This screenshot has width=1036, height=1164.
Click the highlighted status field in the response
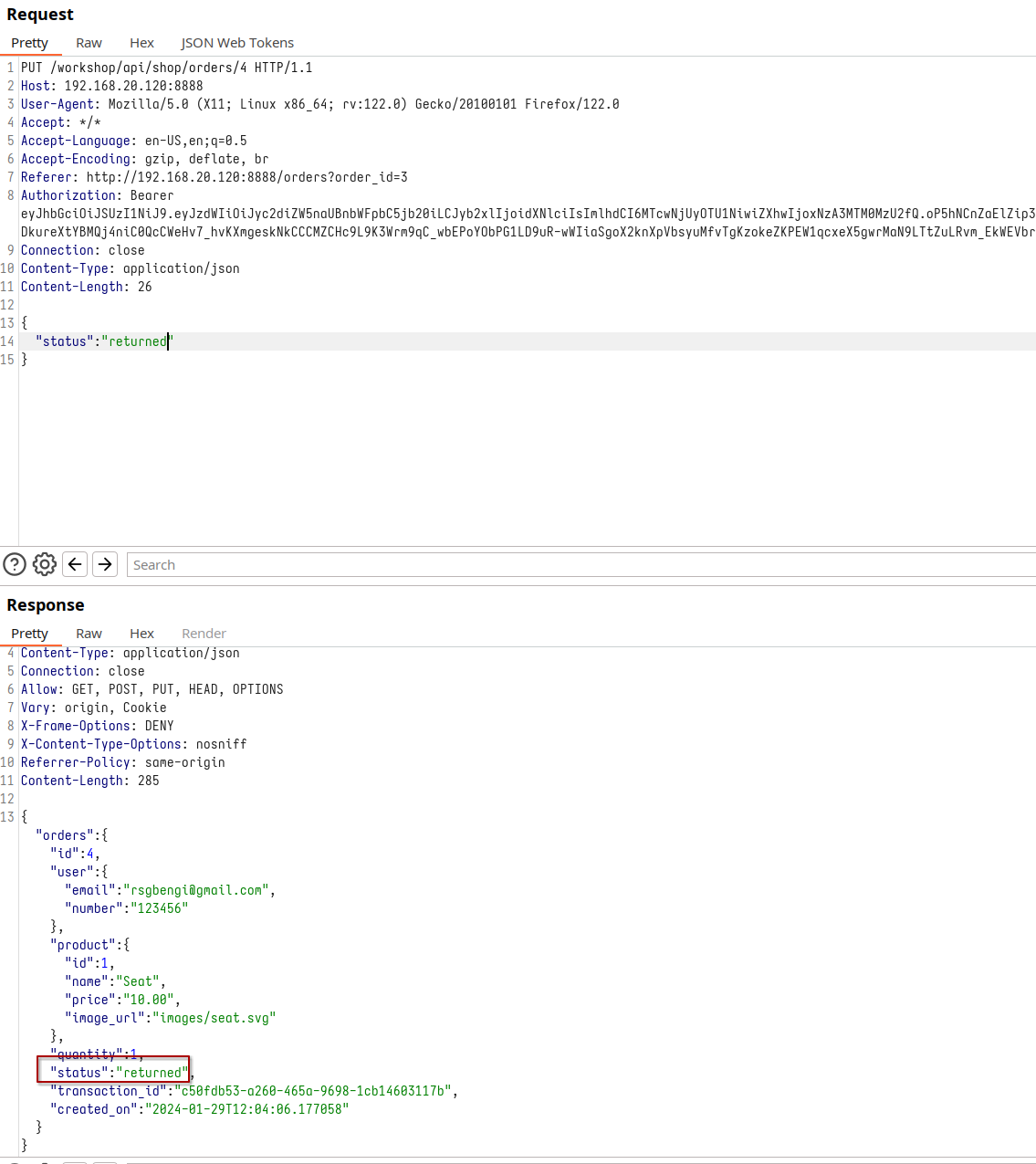(x=114, y=1073)
